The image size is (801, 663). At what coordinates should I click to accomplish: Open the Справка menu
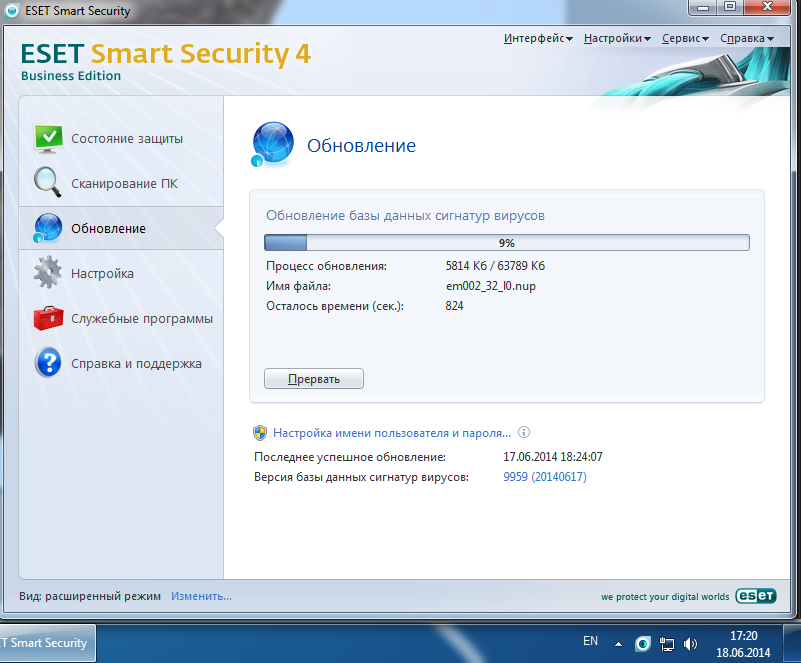(x=747, y=38)
